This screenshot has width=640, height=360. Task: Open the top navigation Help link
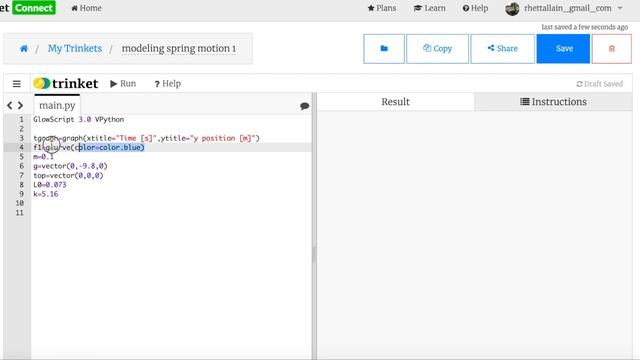[x=475, y=8]
